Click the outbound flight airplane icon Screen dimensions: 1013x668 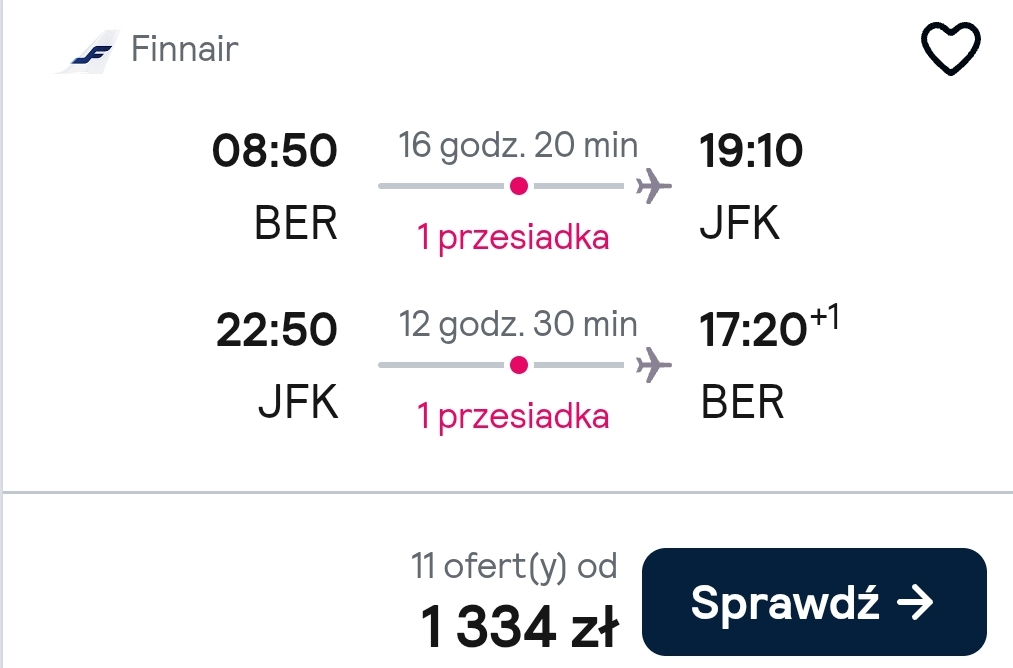(x=654, y=186)
